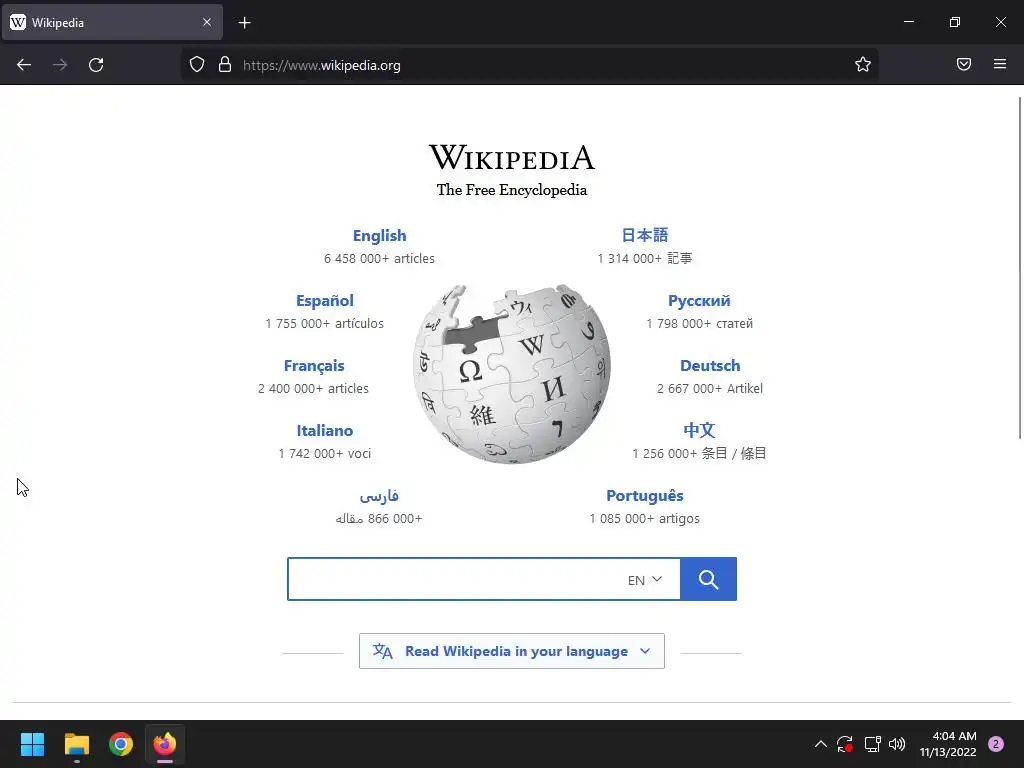Reload the Wikipedia page

click(x=96, y=65)
